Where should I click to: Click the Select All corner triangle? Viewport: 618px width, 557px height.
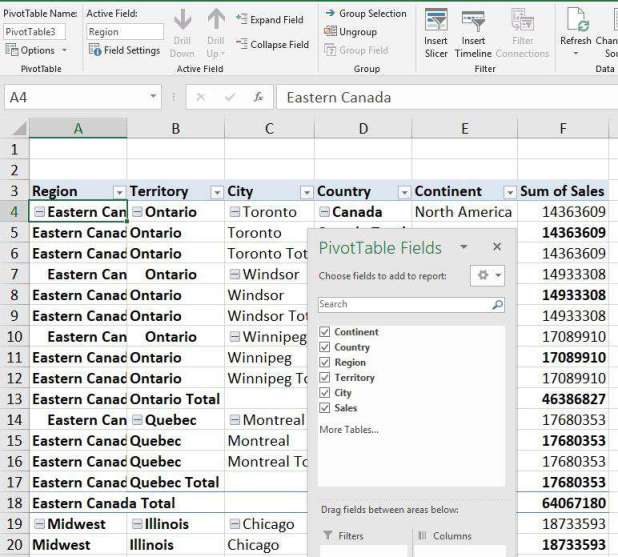click(x=19, y=129)
